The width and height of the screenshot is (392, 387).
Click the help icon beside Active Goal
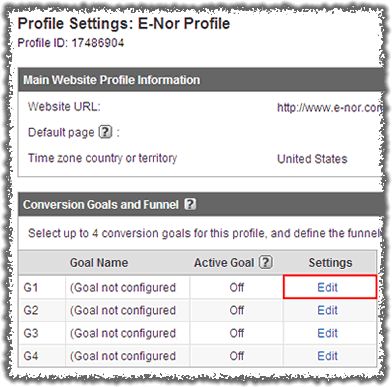pos(266,262)
